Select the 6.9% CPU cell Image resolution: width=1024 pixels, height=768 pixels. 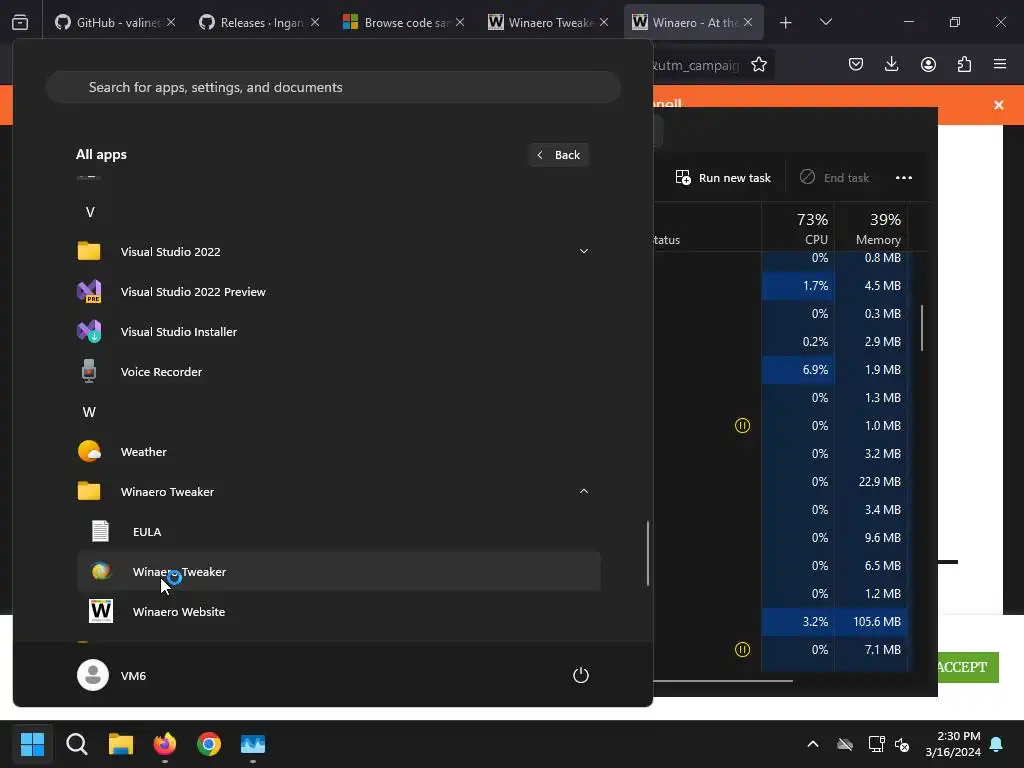[x=798, y=370]
